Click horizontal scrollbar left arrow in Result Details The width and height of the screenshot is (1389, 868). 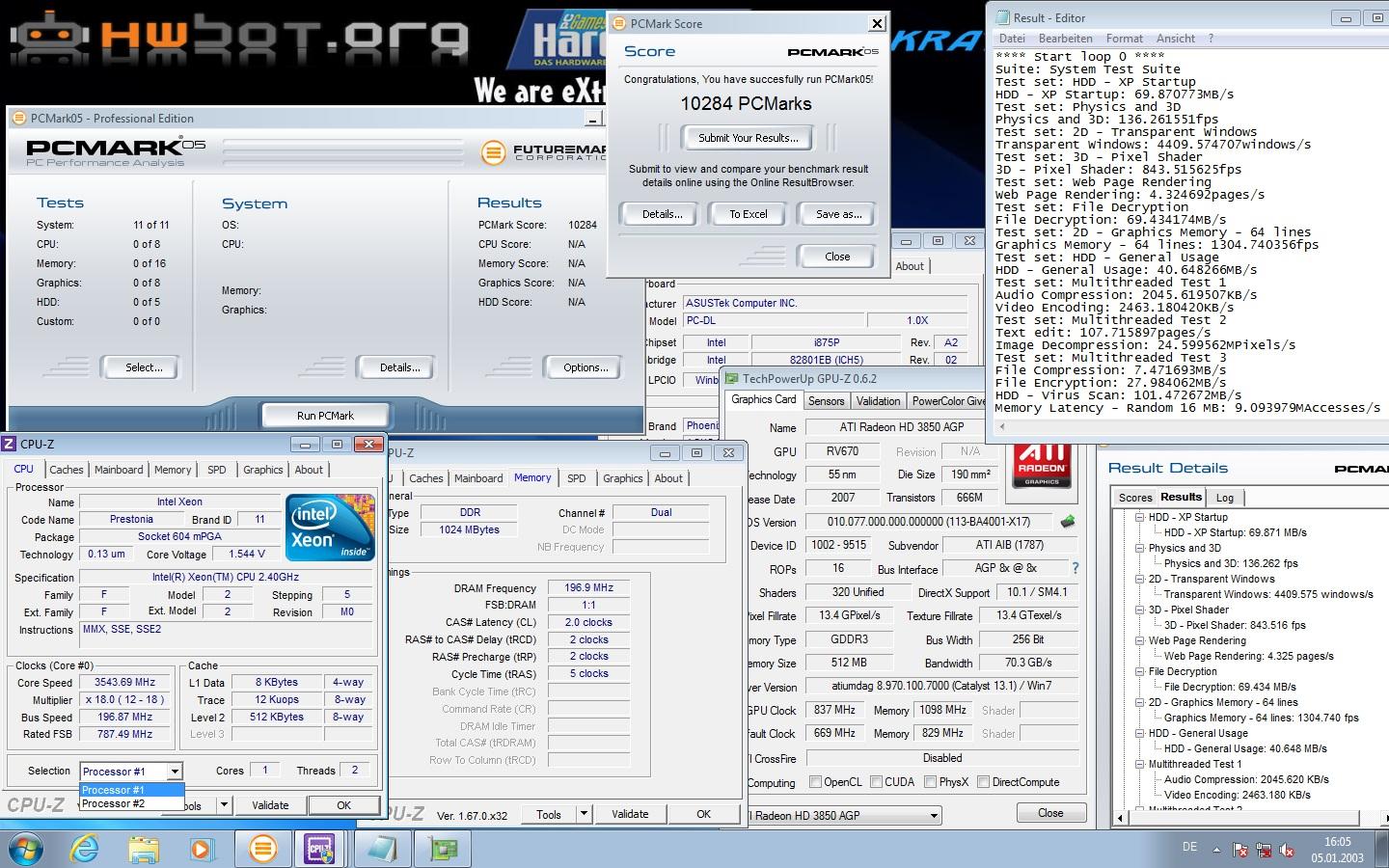[x=1120, y=818]
